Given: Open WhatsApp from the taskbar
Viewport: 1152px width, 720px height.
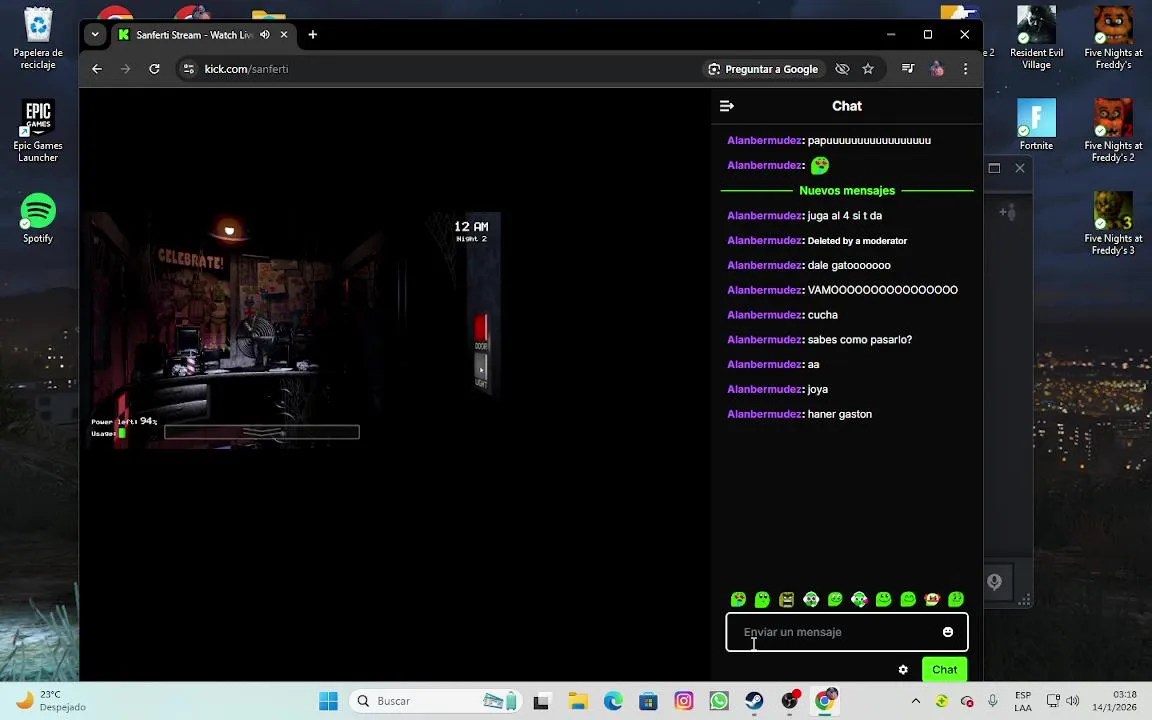Looking at the screenshot, I should click(x=719, y=701).
